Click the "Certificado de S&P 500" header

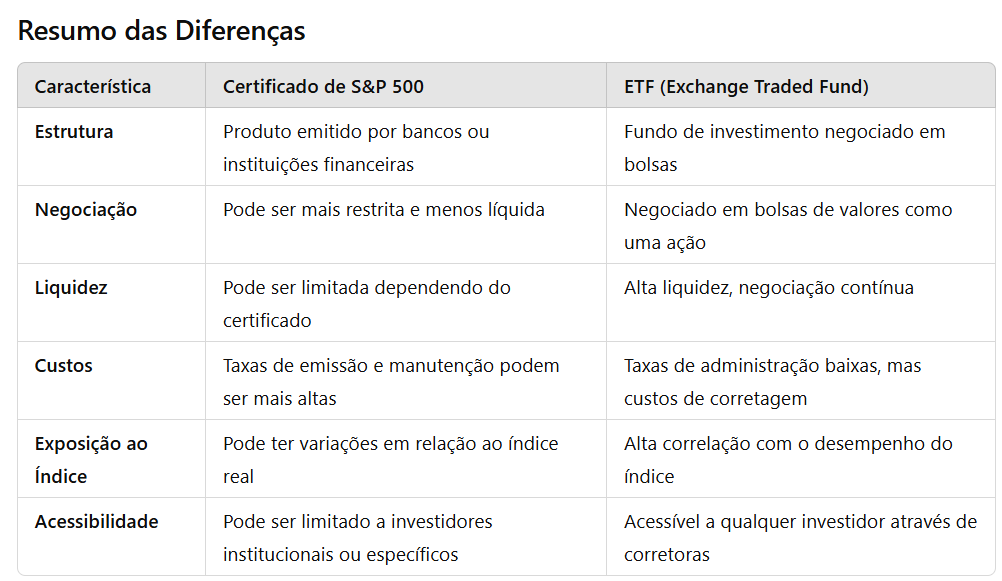click(323, 87)
